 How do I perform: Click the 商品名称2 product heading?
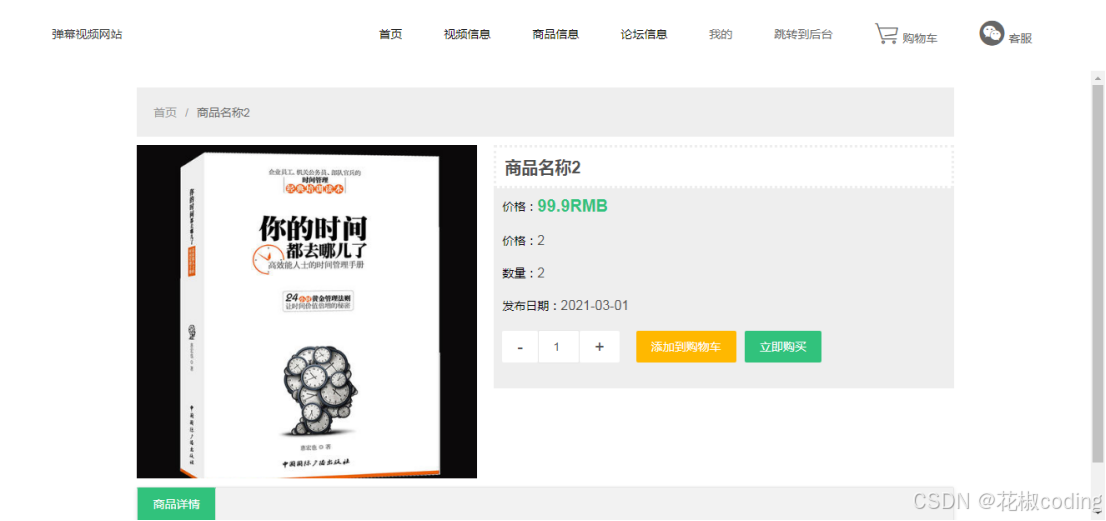[542, 168]
